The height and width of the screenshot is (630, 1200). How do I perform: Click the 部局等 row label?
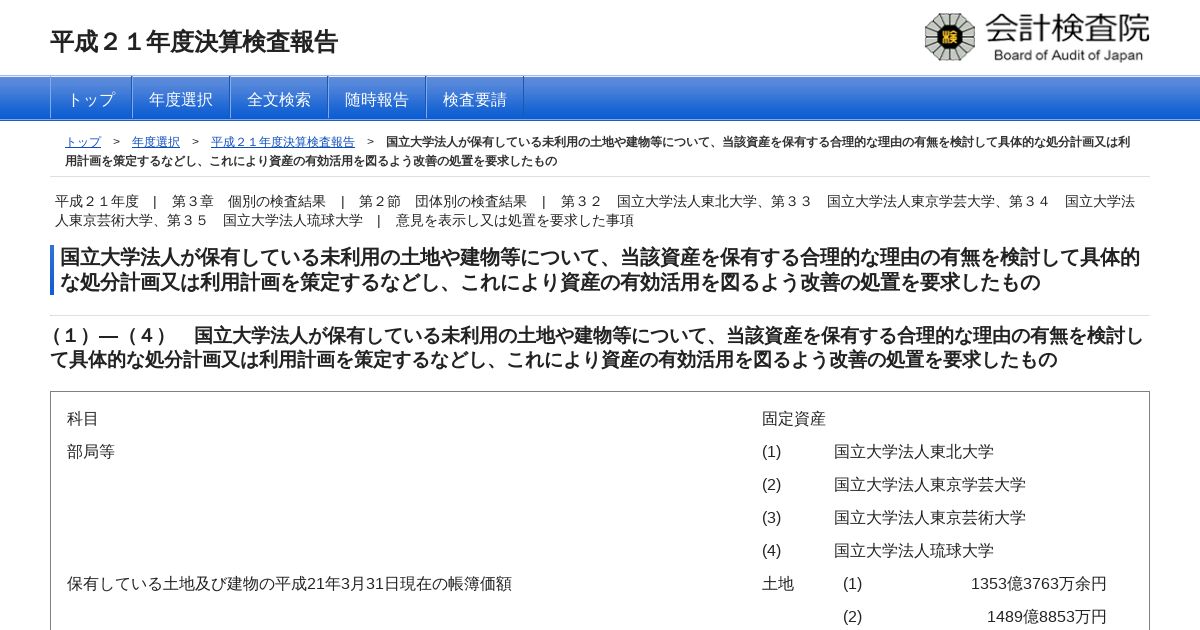[x=91, y=452]
